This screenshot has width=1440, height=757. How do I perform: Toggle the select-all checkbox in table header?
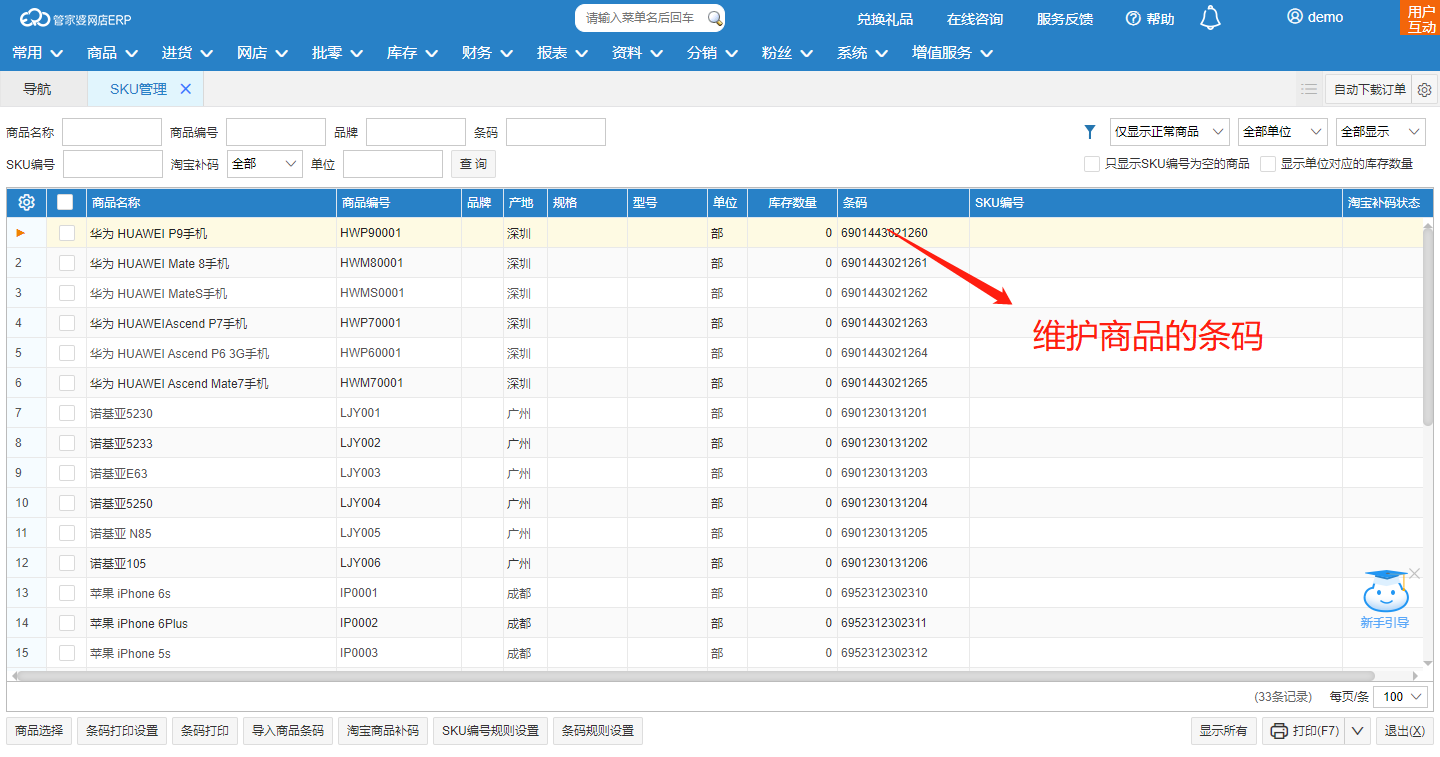65,202
